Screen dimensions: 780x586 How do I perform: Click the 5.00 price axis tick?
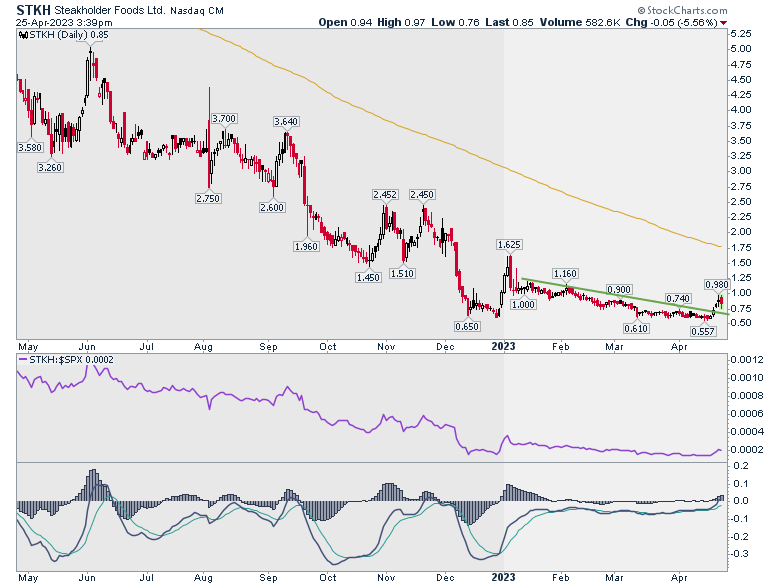741,49
